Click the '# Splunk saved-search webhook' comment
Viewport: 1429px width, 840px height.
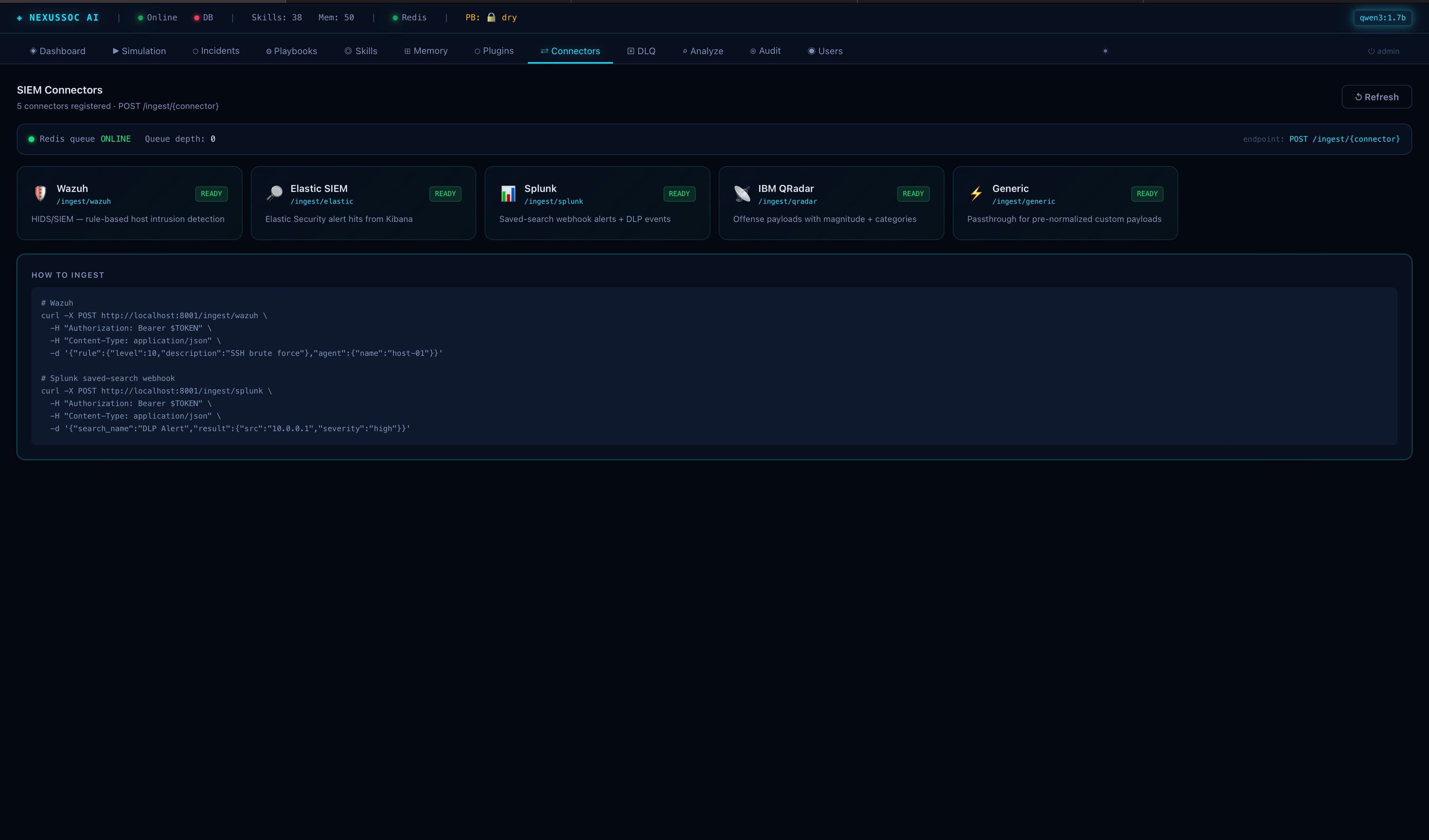pyautogui.click(x=108, y=379)
